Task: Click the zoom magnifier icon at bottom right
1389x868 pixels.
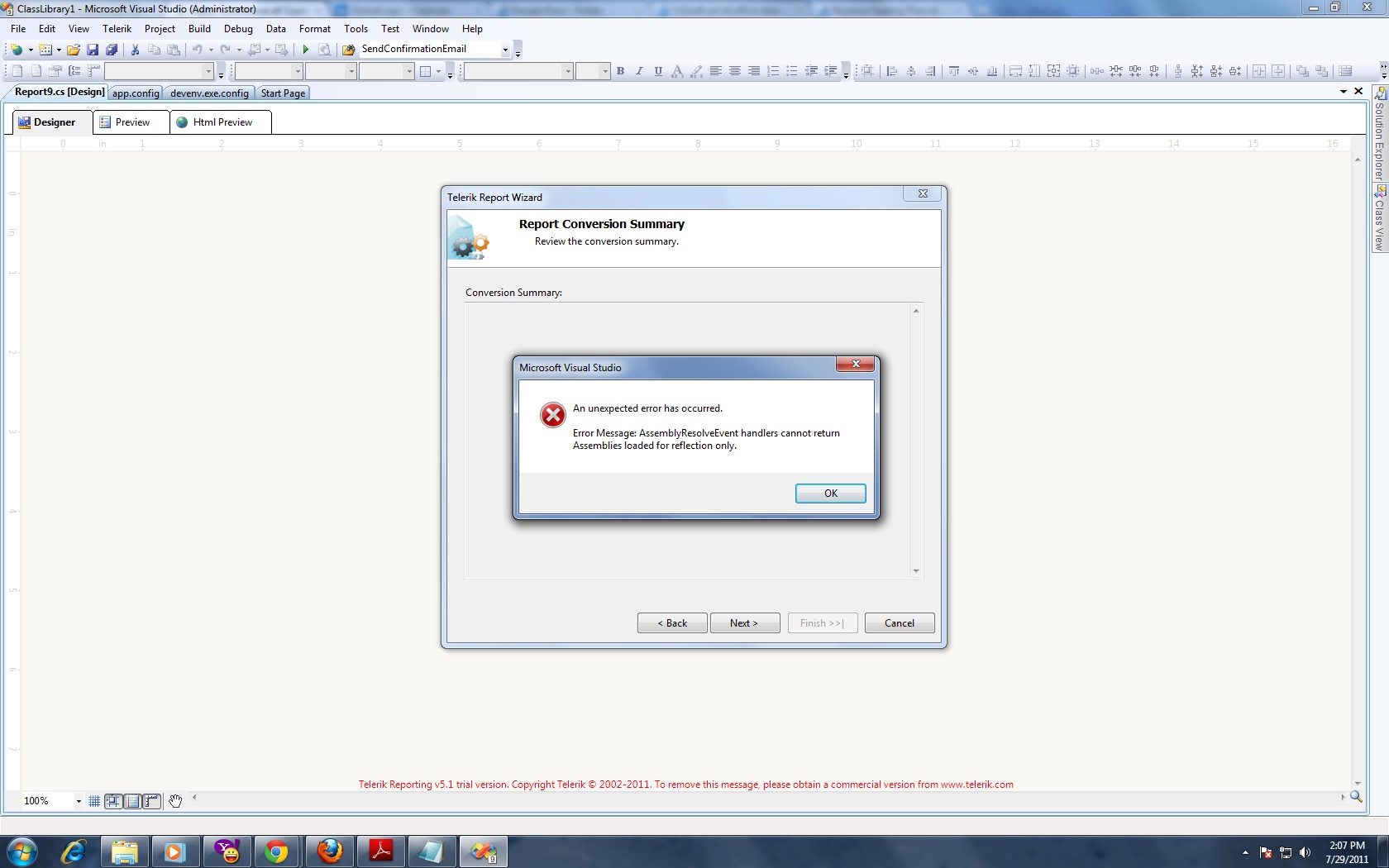Action: click(x=1356, y=797)
